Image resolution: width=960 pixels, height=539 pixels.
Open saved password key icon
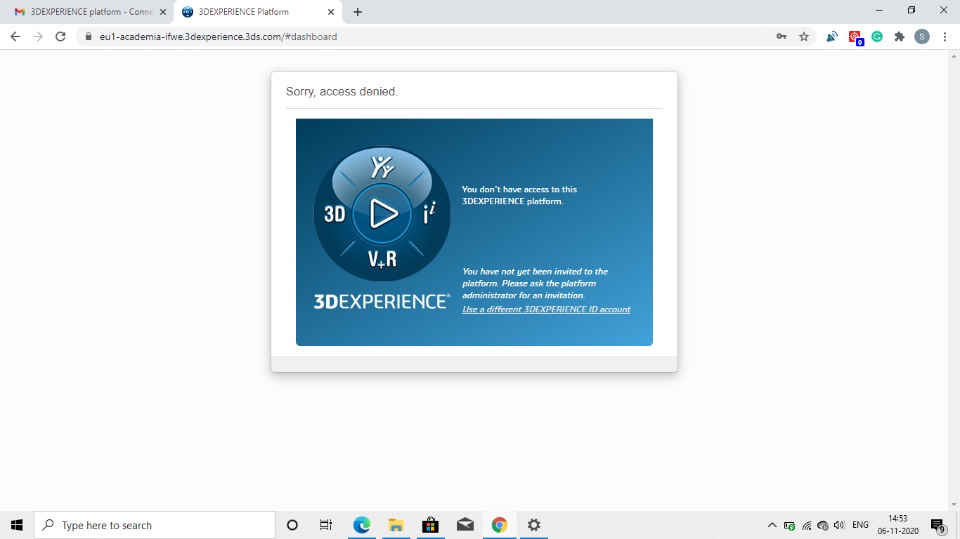point(781,37)
